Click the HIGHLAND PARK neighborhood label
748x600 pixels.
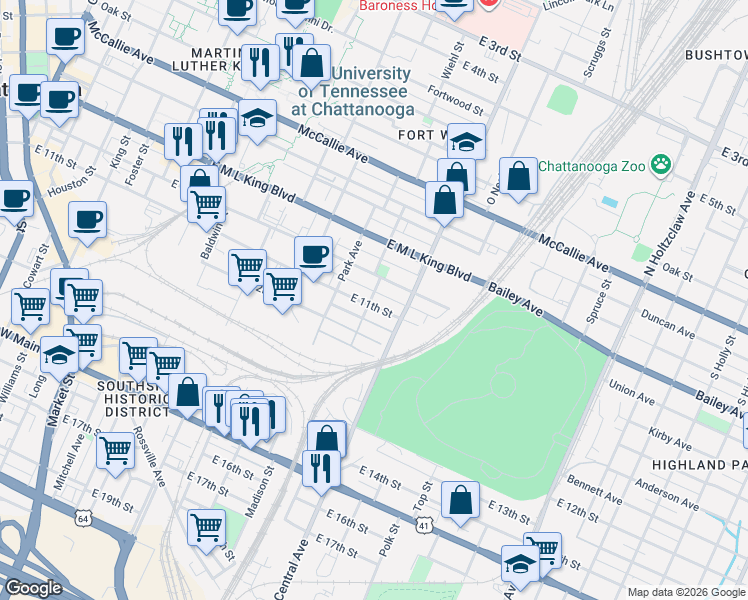pos(699,465)
